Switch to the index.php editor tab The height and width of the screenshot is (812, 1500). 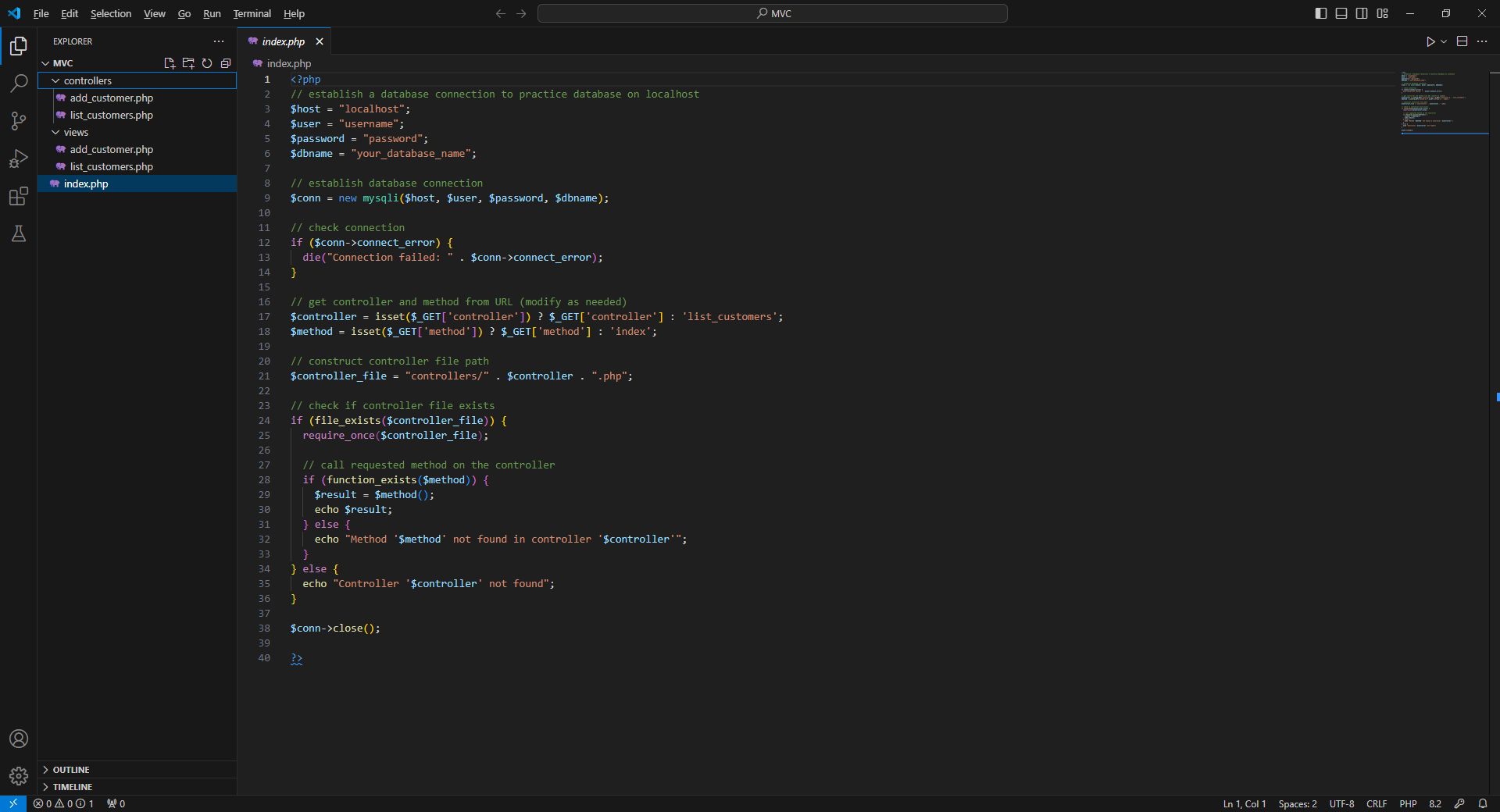click(x=284, y=41)
